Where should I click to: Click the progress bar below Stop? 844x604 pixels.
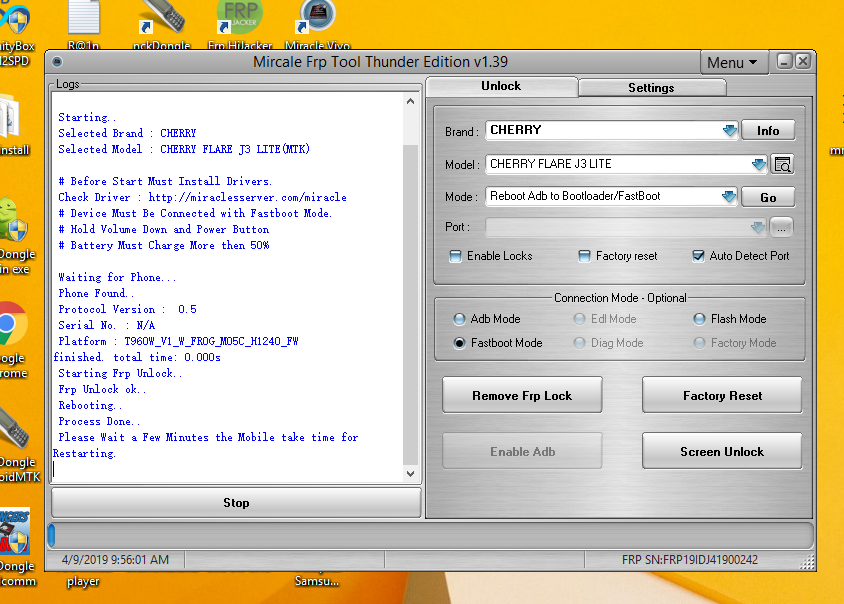point(431,536)
